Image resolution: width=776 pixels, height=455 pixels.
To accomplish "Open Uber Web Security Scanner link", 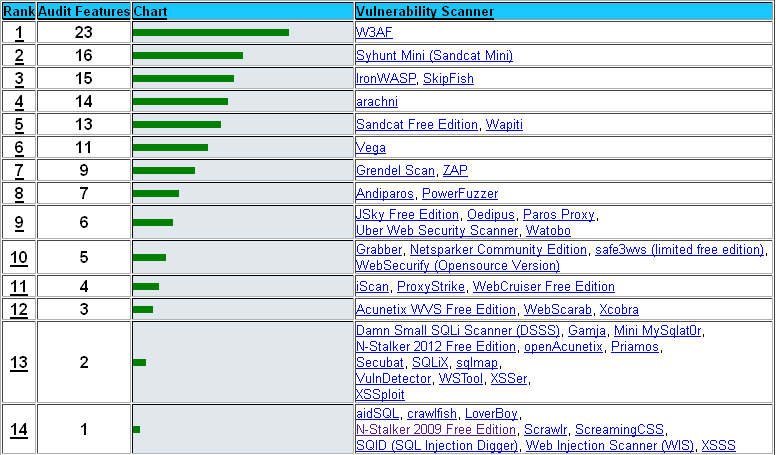I will point(436,231).
